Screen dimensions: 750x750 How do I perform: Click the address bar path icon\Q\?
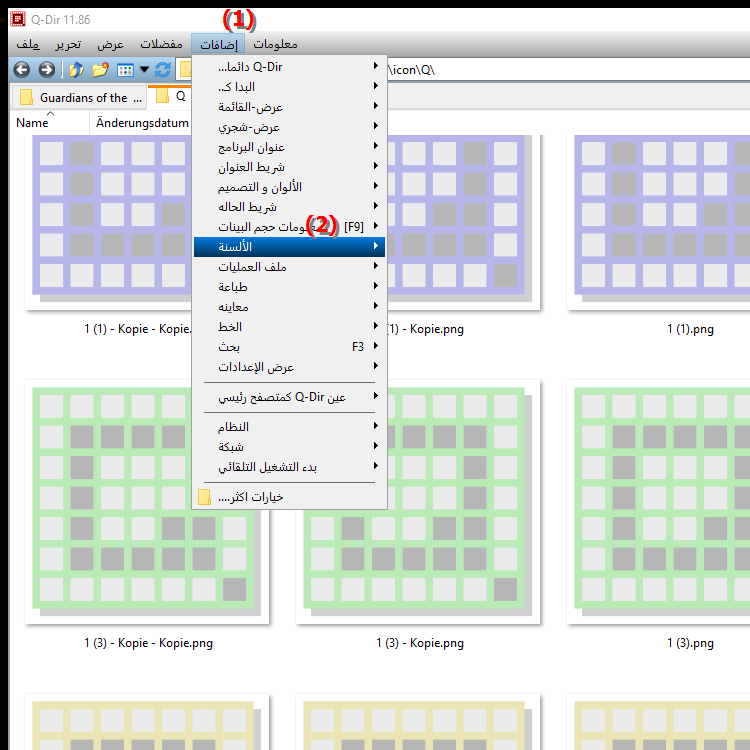pyautogui.click(x=412, y=70)
